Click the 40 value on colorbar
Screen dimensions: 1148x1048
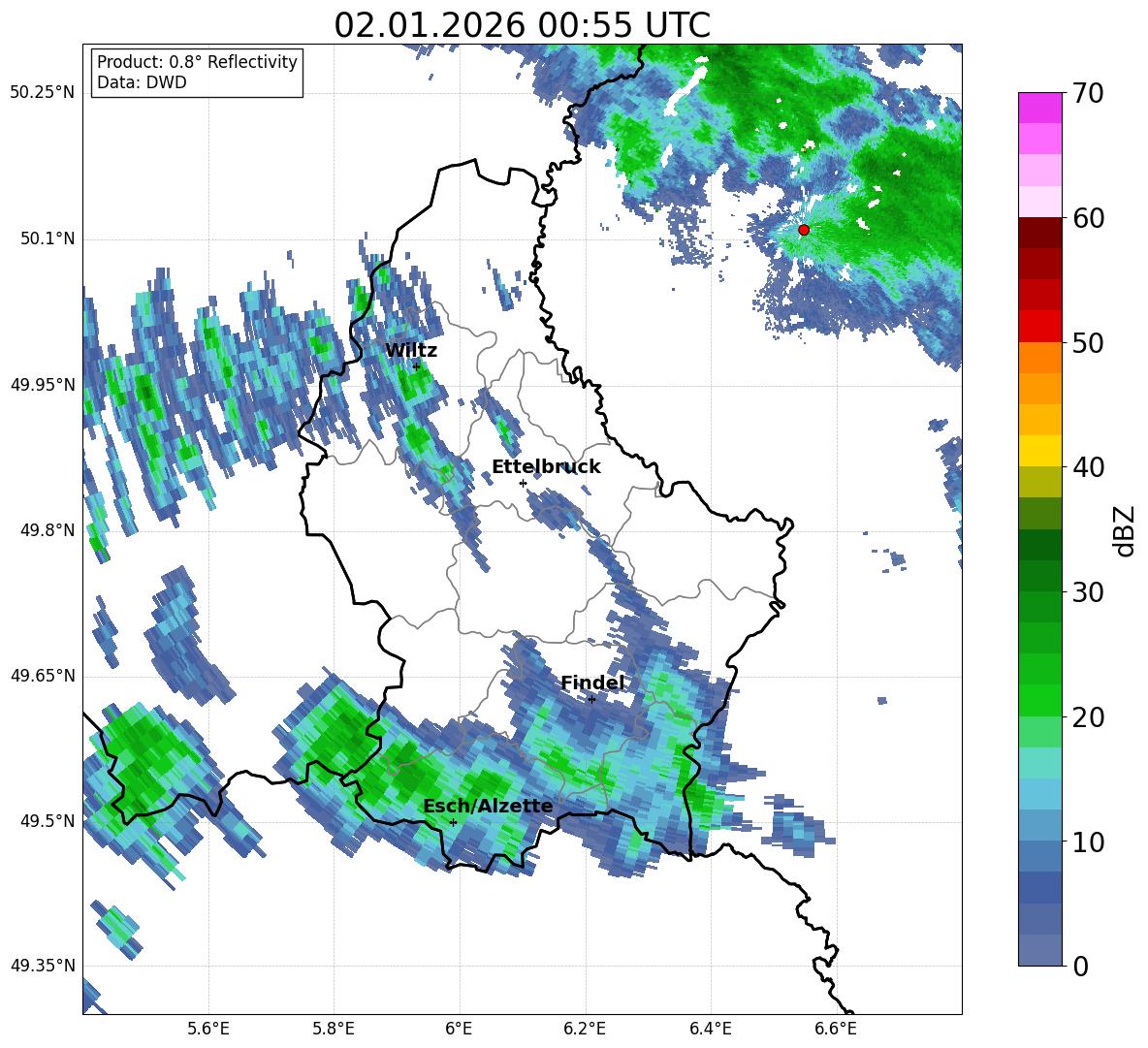(1088, 467)
